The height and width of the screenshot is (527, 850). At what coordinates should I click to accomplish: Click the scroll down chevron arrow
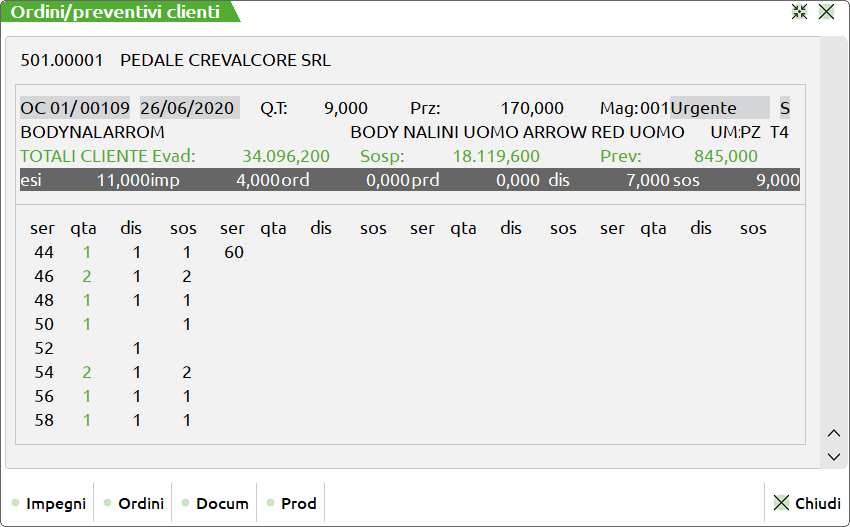click(834, 456)
